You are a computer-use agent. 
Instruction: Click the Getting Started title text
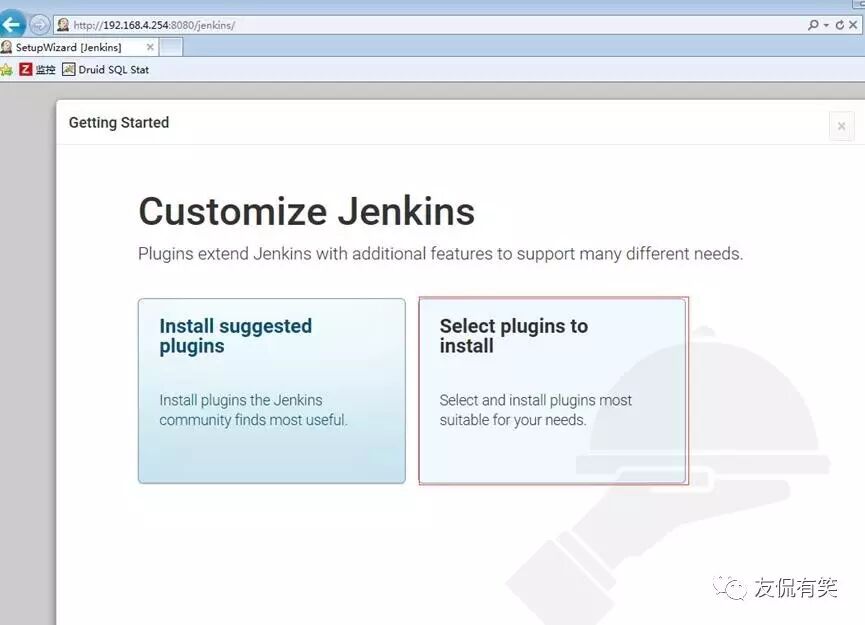click(119, 122)
